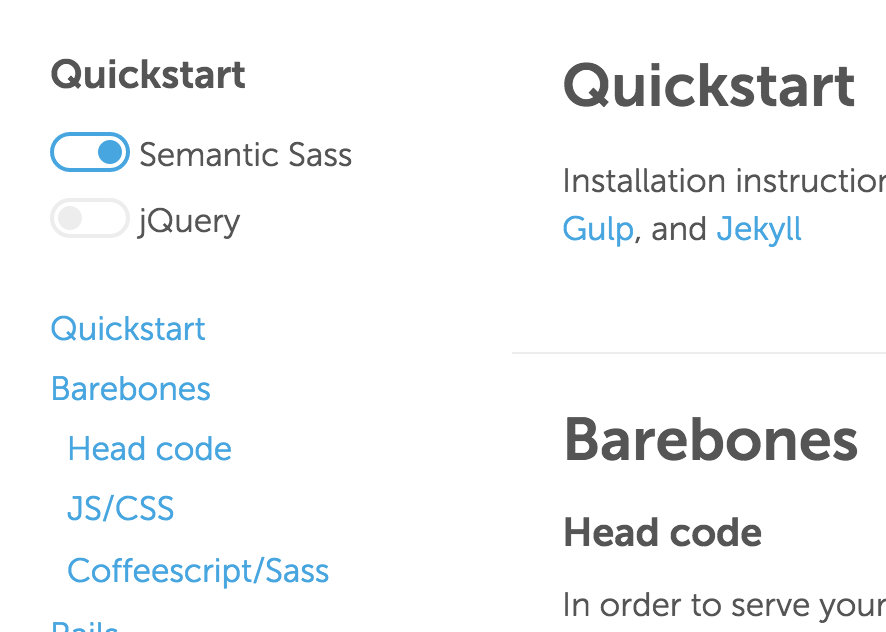Select the partially visible Rails sidebar link

(x=85, y=627)
